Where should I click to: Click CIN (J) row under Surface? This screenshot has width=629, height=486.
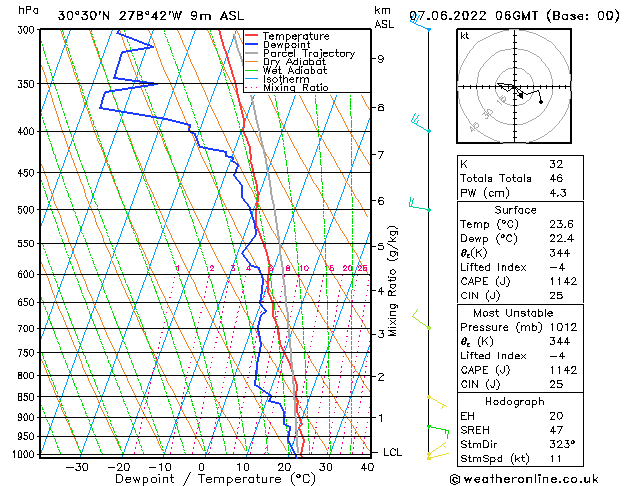[x=520, y=296]
